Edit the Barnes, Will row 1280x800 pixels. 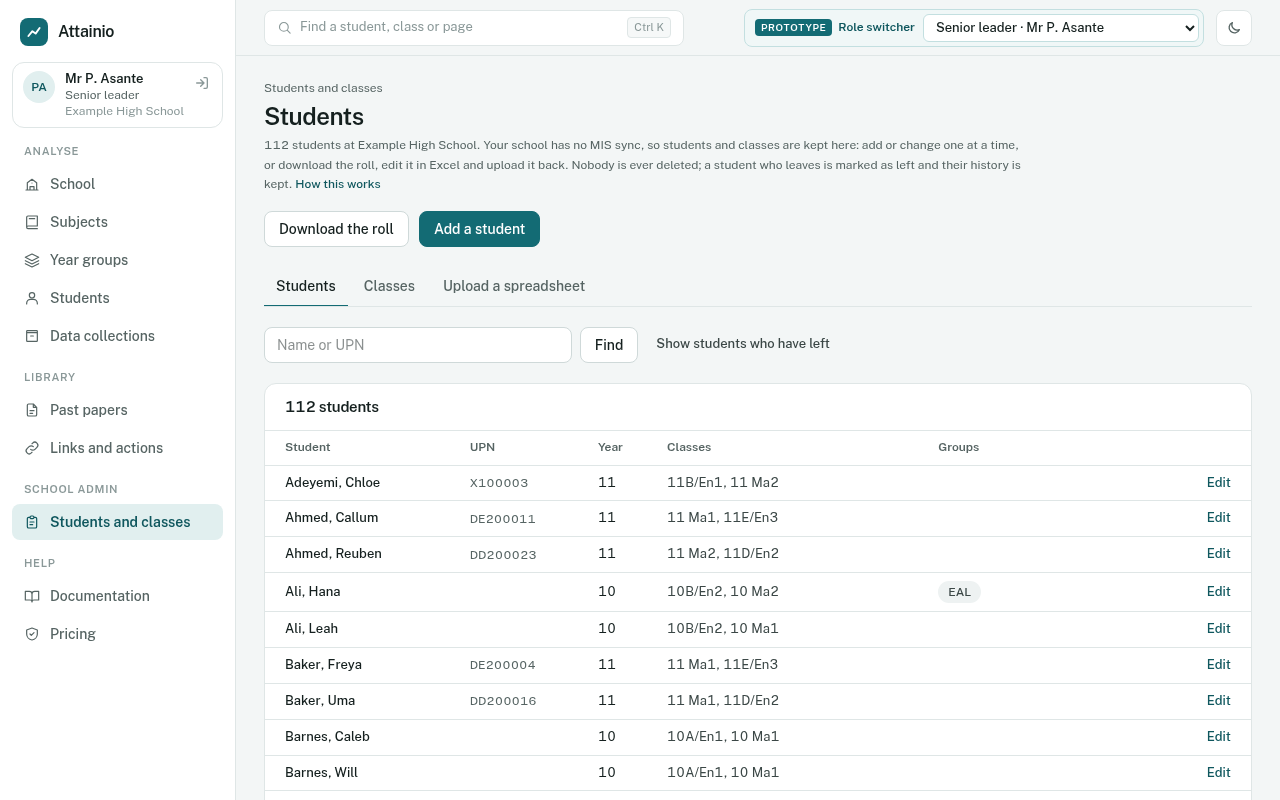tap(1218, 772)
